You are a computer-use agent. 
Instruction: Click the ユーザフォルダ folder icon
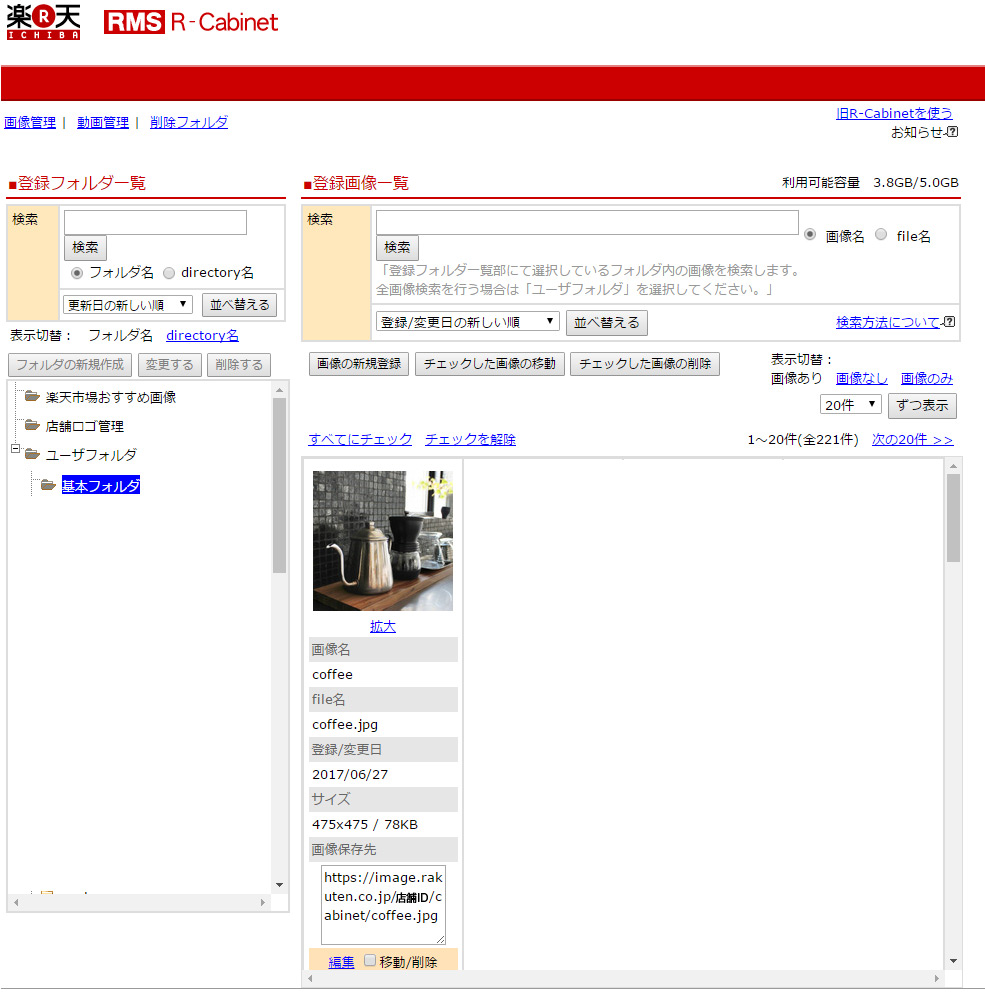tap(33, 455)
